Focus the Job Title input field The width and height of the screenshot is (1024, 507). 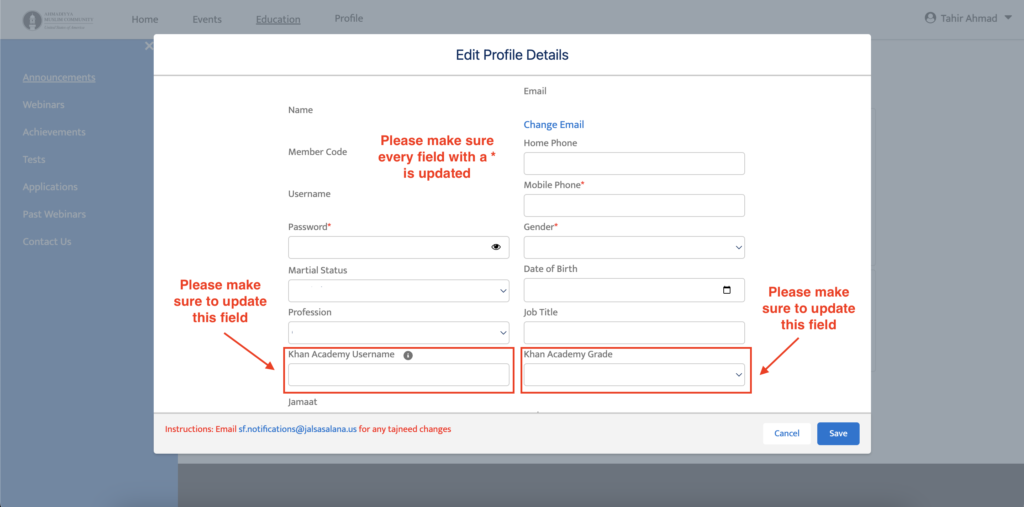click(634, 333)
